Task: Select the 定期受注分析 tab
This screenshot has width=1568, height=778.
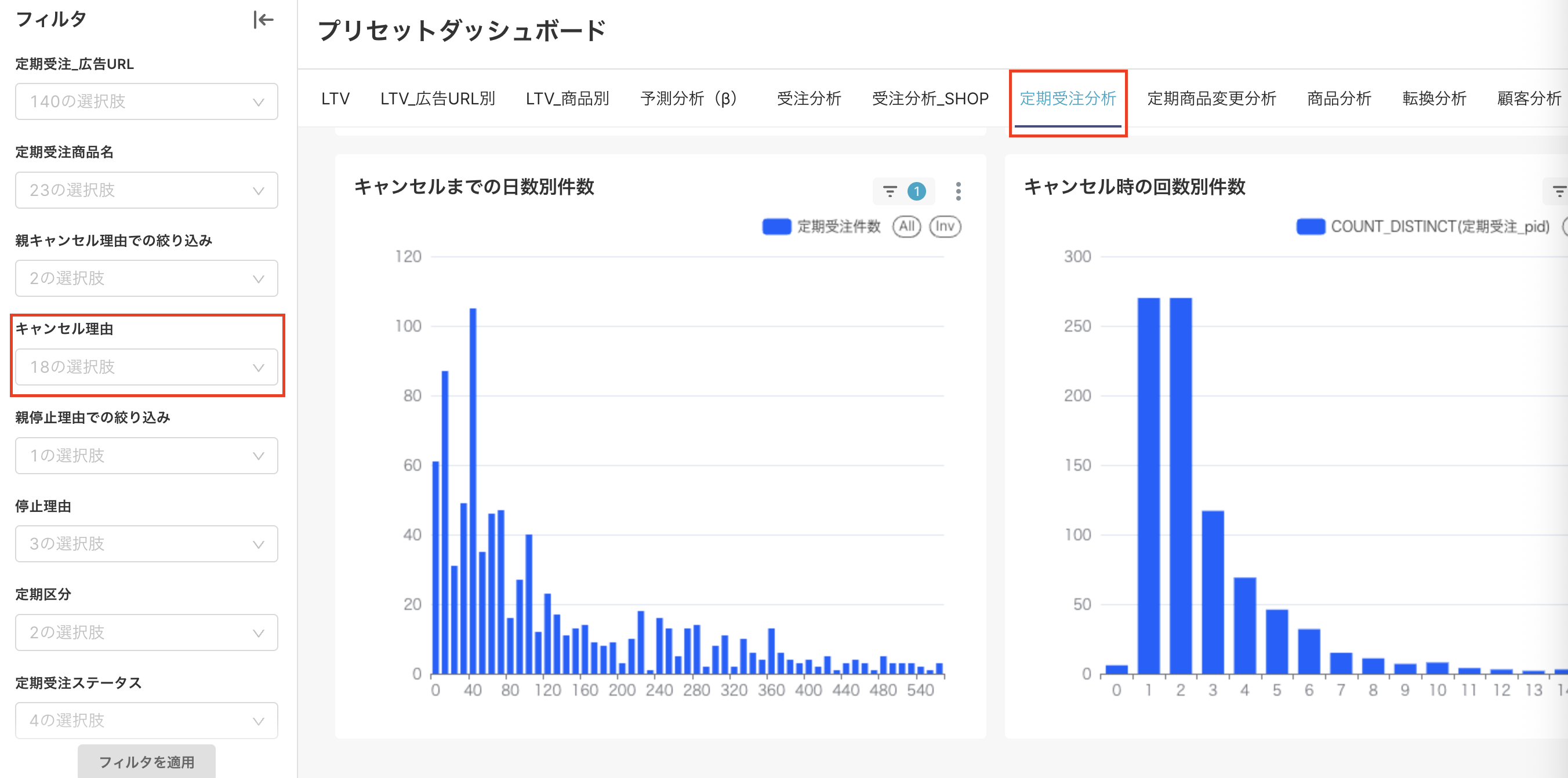Action: point(1068,99)
